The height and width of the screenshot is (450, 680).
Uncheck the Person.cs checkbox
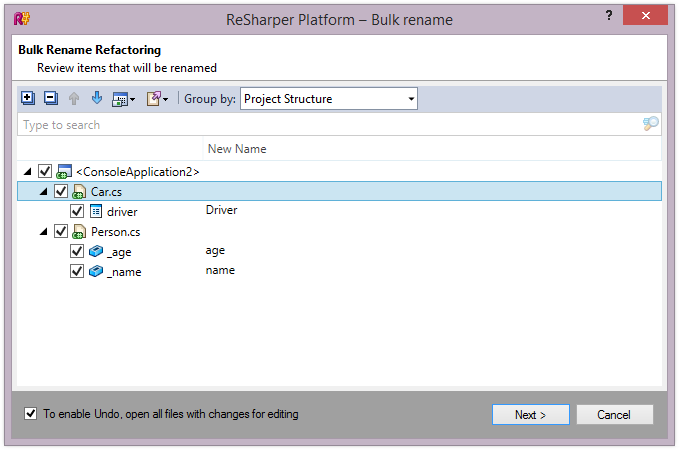tap(61, 231)
